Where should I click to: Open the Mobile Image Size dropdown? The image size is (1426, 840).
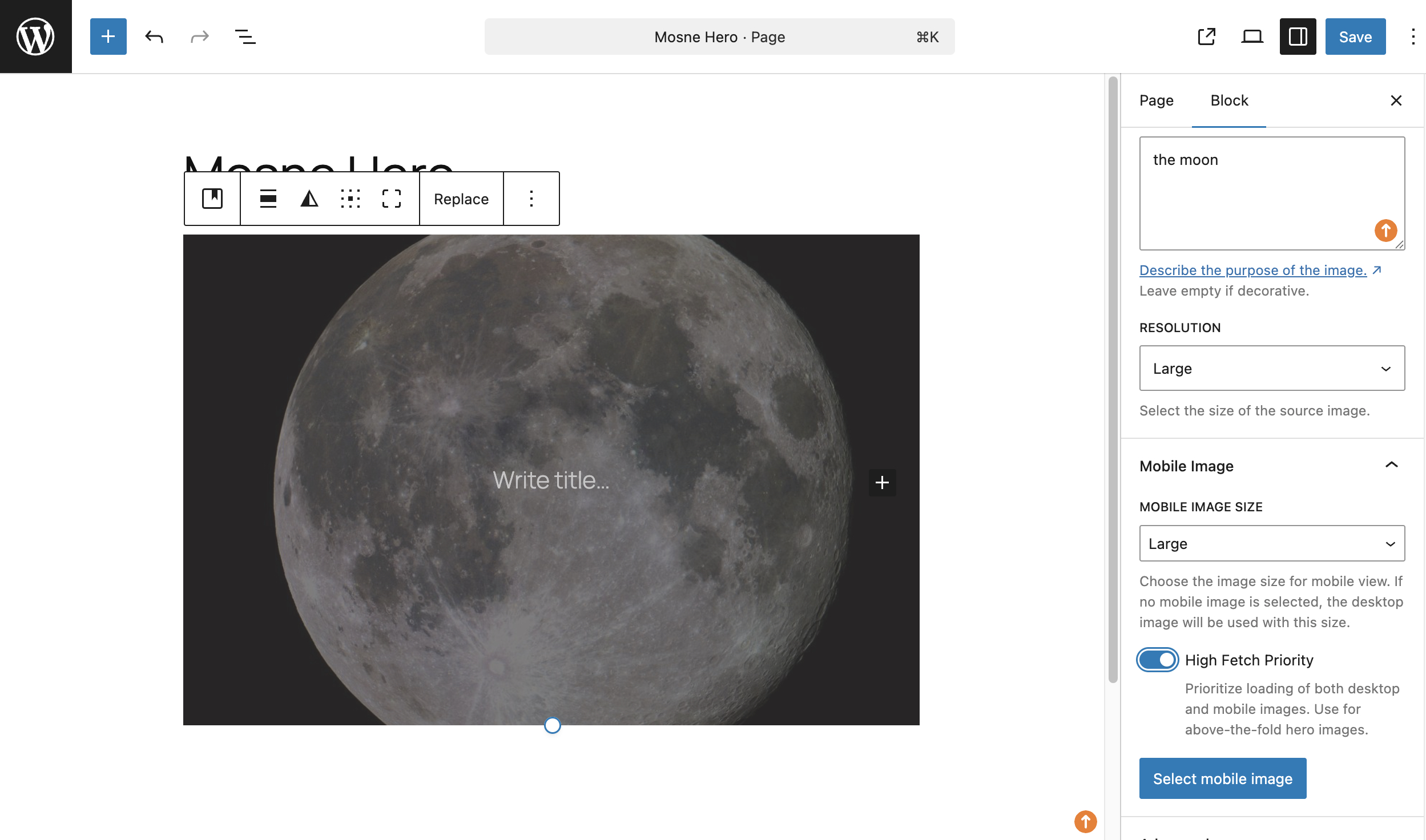pos(1271,543)
